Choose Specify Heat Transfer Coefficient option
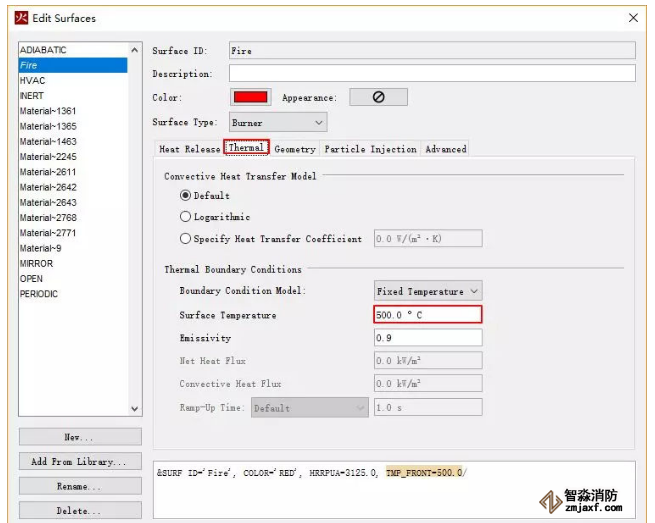 186,239
